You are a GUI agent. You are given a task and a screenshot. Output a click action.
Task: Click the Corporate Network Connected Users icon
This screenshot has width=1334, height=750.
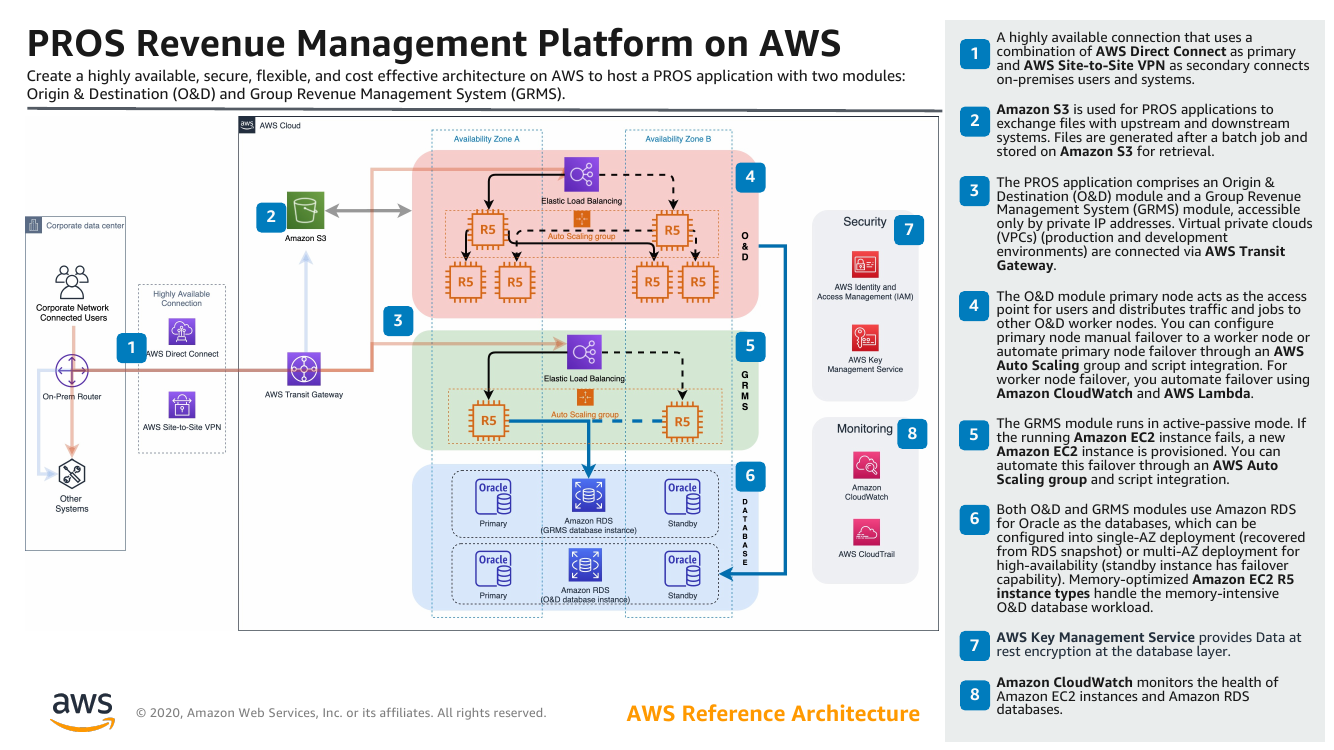73,281
